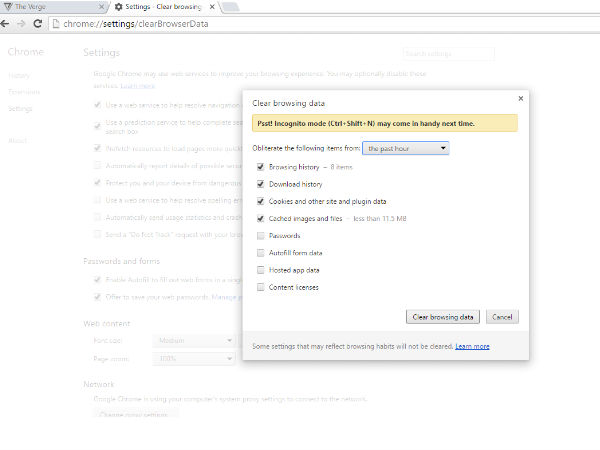Click the new tab button

tap(229, 7)
